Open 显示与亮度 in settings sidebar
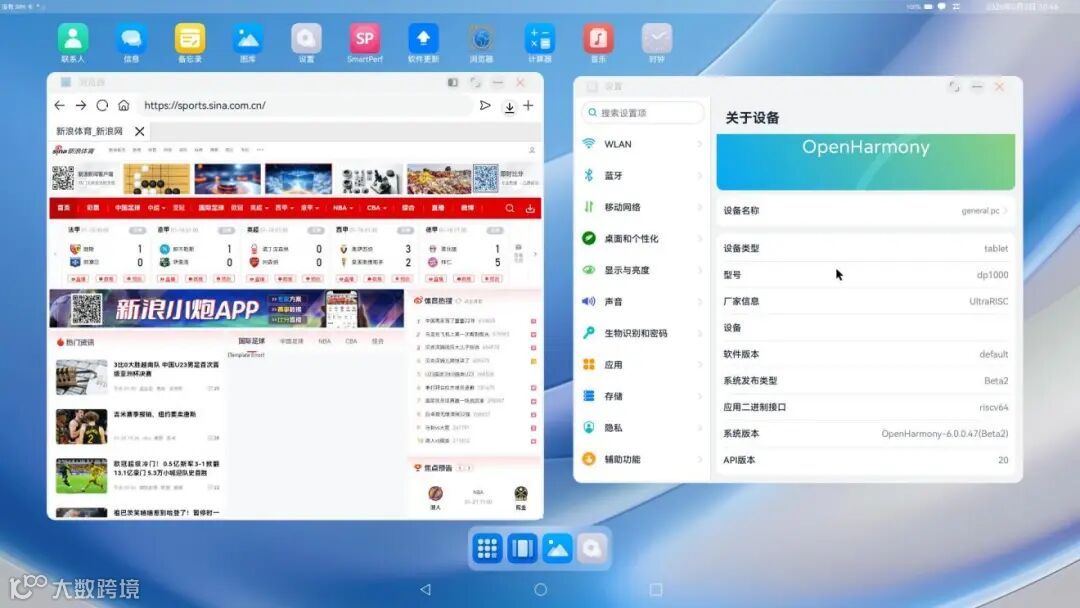 [x=642, y=270]
